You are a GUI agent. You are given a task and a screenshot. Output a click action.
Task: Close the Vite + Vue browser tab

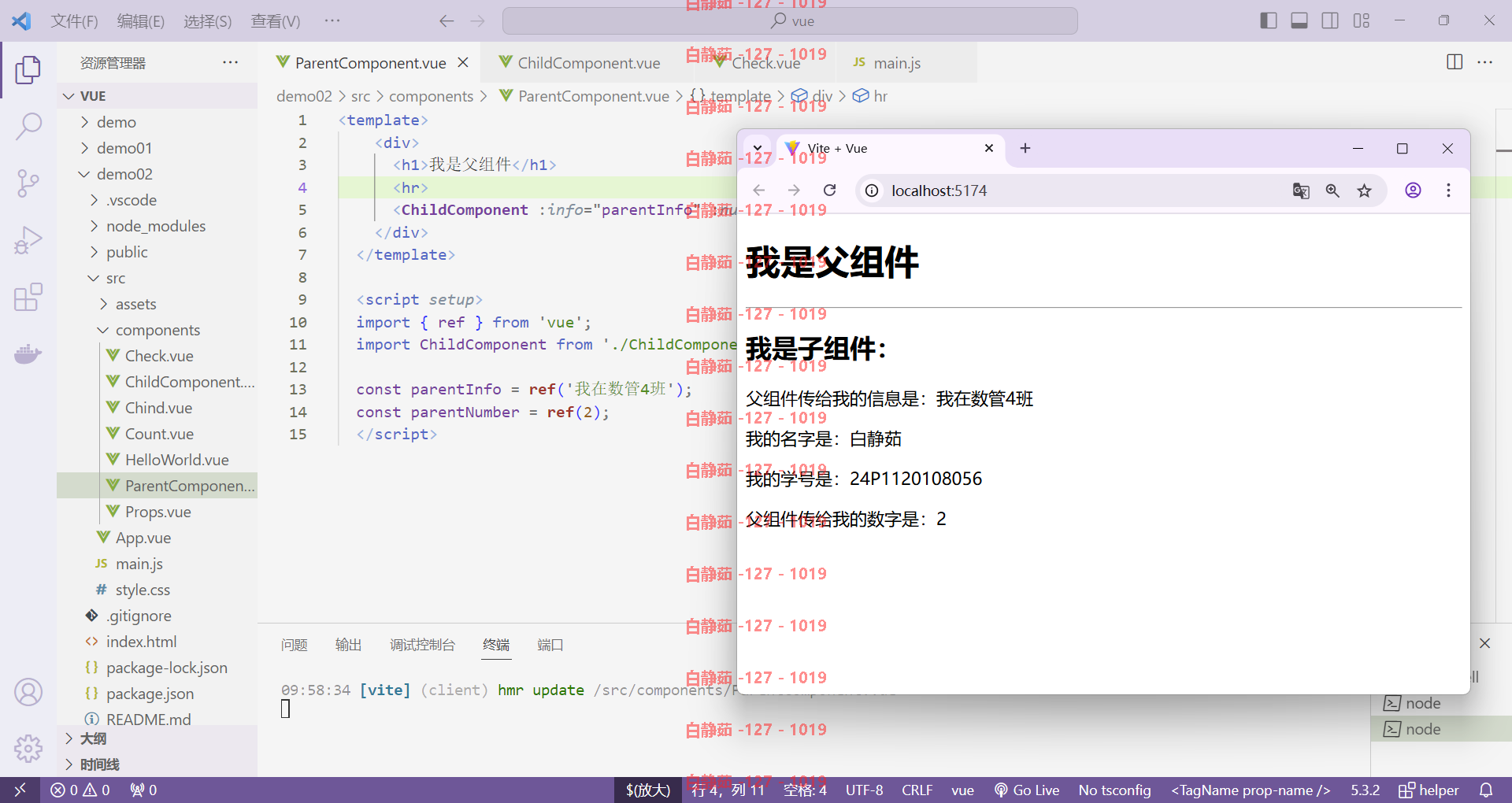click(989, 148)
